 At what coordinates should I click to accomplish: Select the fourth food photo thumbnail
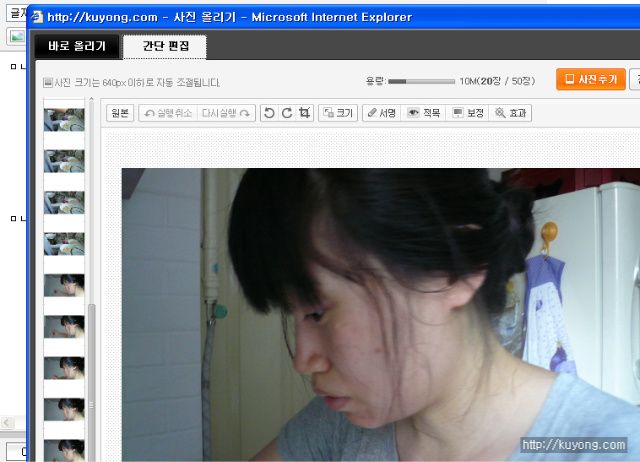[64, 244]
